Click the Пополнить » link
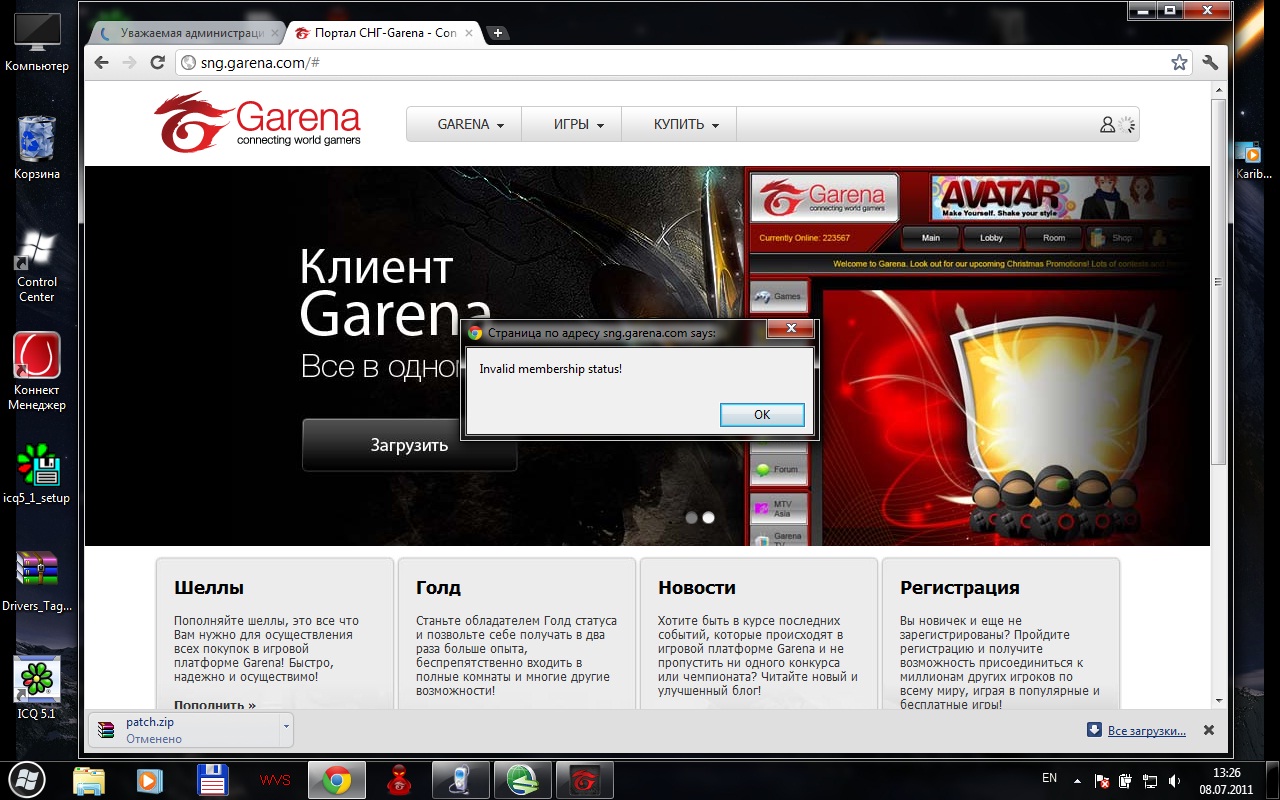This screenshot has width=1280, height=800. pos(215,704)
